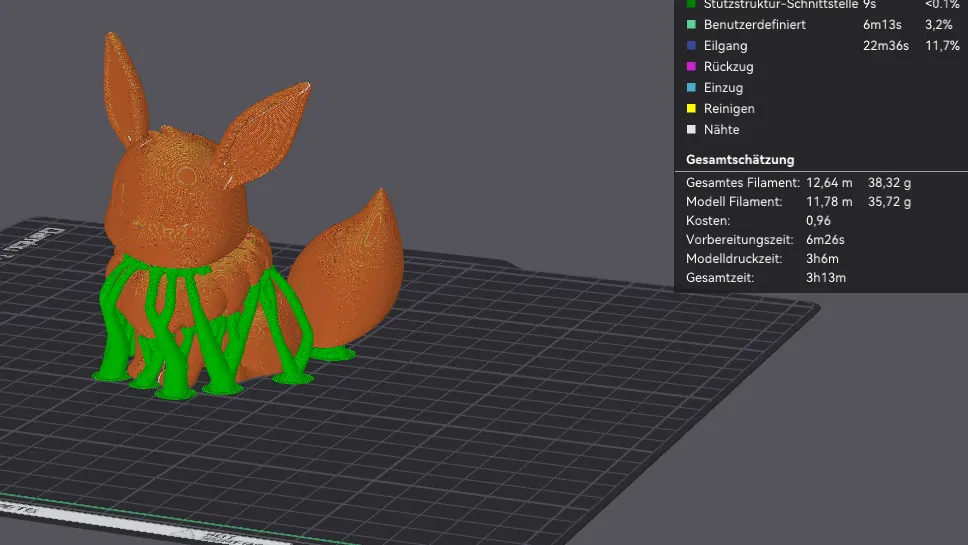Click the Kosten value 0,96
Image resolution: width=968 pixels, height=545 pixels.
pyautogui.click(x=818, y=220)
